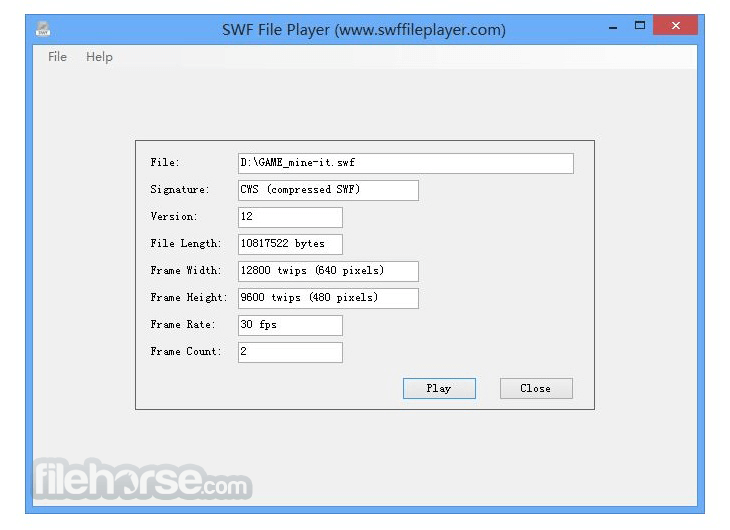Click the 'Version:' label
This screenshot has height=530, width=730.
point(174,217)
